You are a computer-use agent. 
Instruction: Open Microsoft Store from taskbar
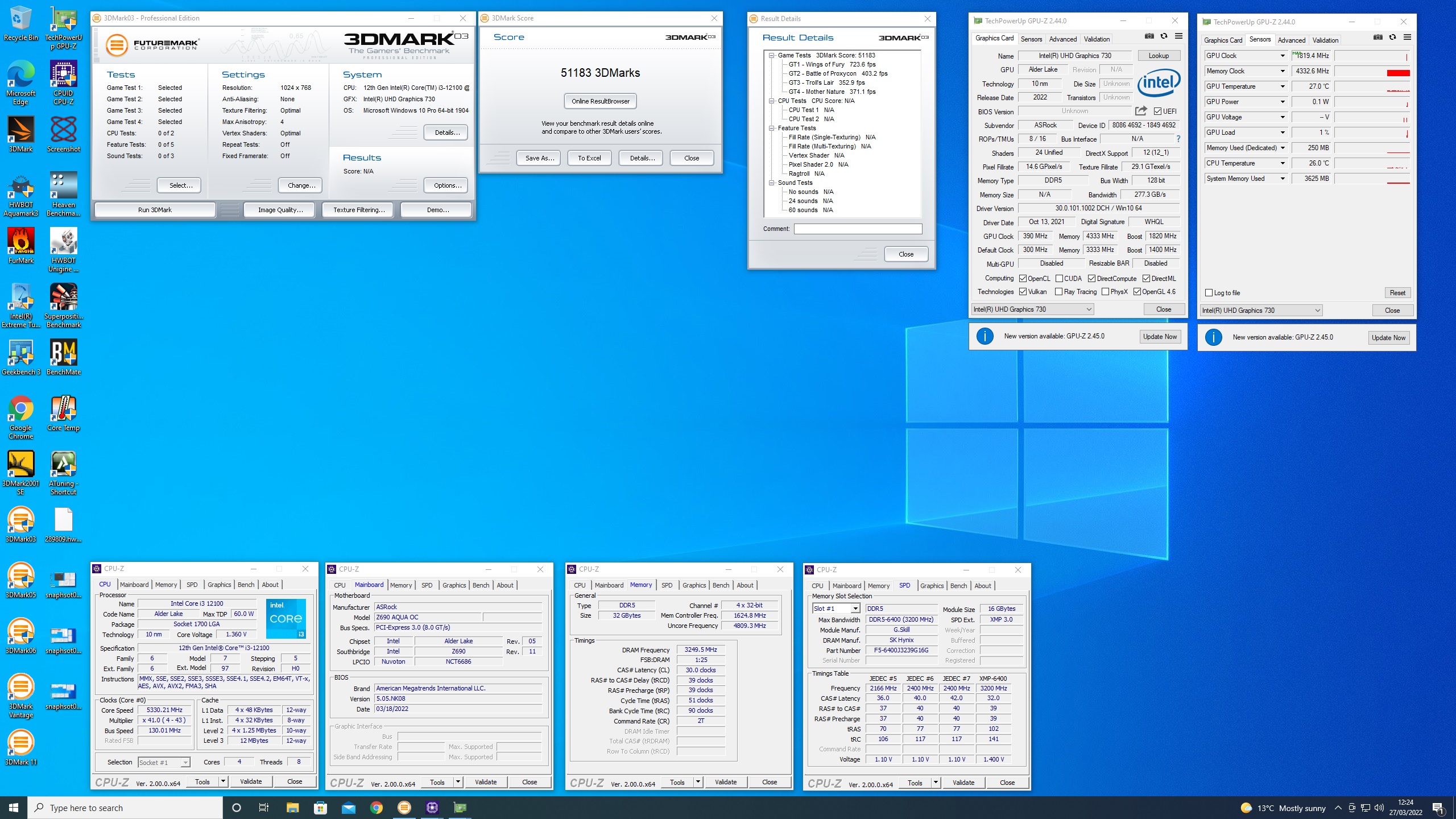(x=320, y=808)
